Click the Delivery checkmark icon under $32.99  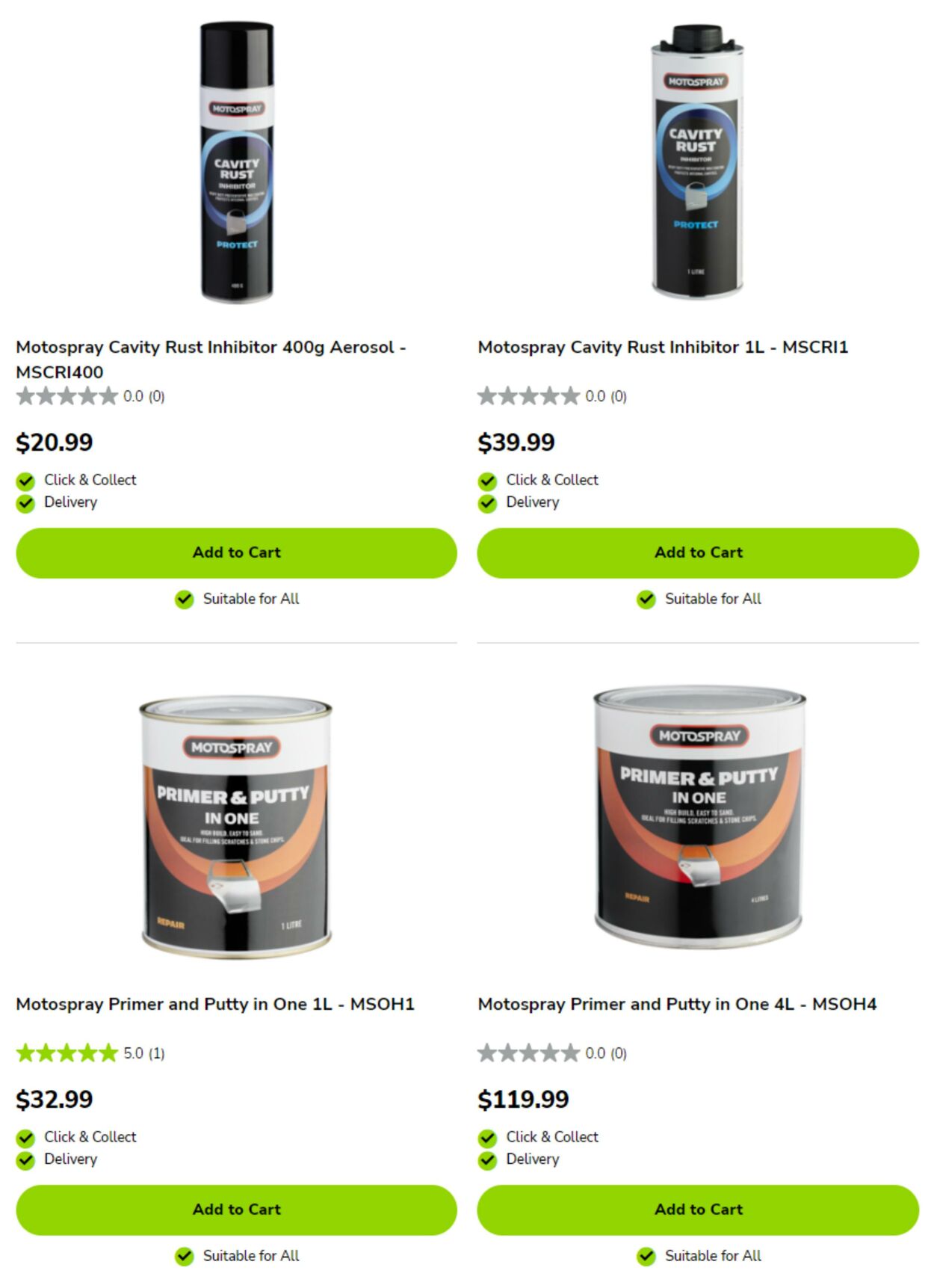click(x=25, y=1160)
